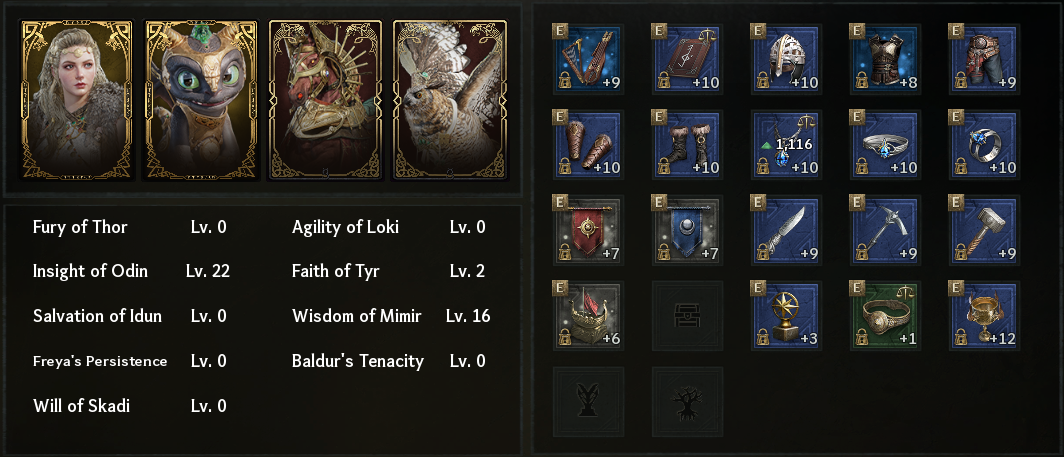This screenshot has width=1064, height=457.
Task: Select the green-eyed dragon pet card
Action: (201, 100)
